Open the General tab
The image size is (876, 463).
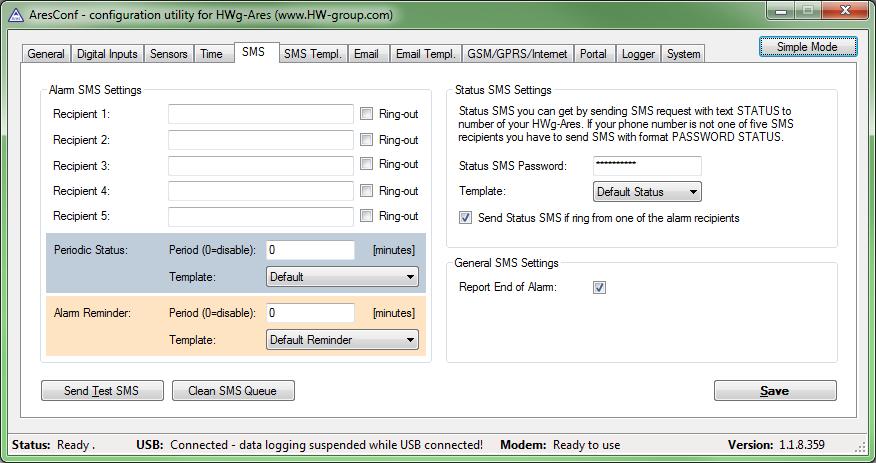click(46, 54)
